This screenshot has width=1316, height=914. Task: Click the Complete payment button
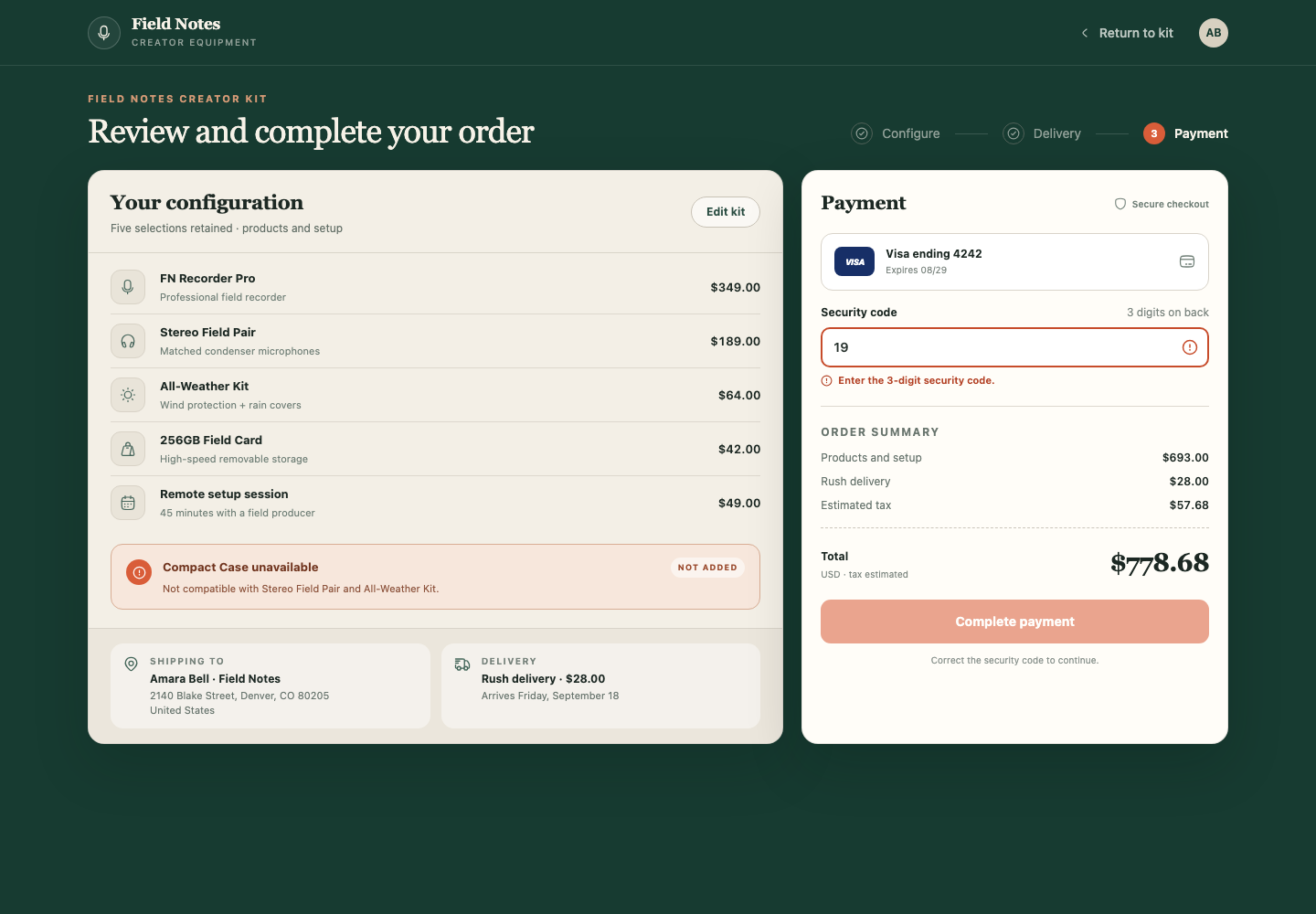(x=1014, y=622)
